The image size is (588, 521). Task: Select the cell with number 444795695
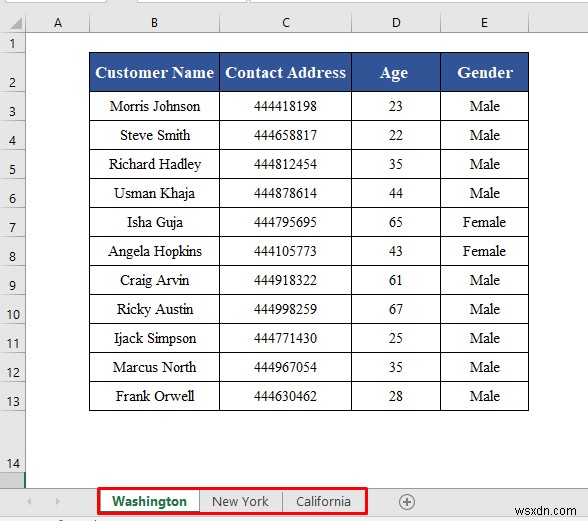pos(285,222)
